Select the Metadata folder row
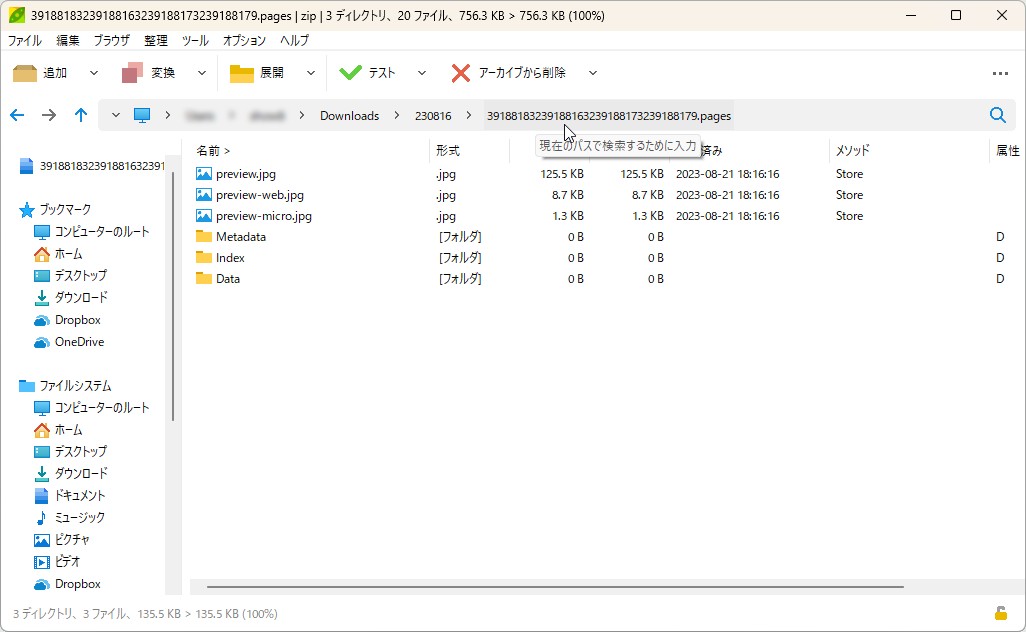The width and height of the screenshot is (1026, 632). pyautogui.click(x=606, y=237)
